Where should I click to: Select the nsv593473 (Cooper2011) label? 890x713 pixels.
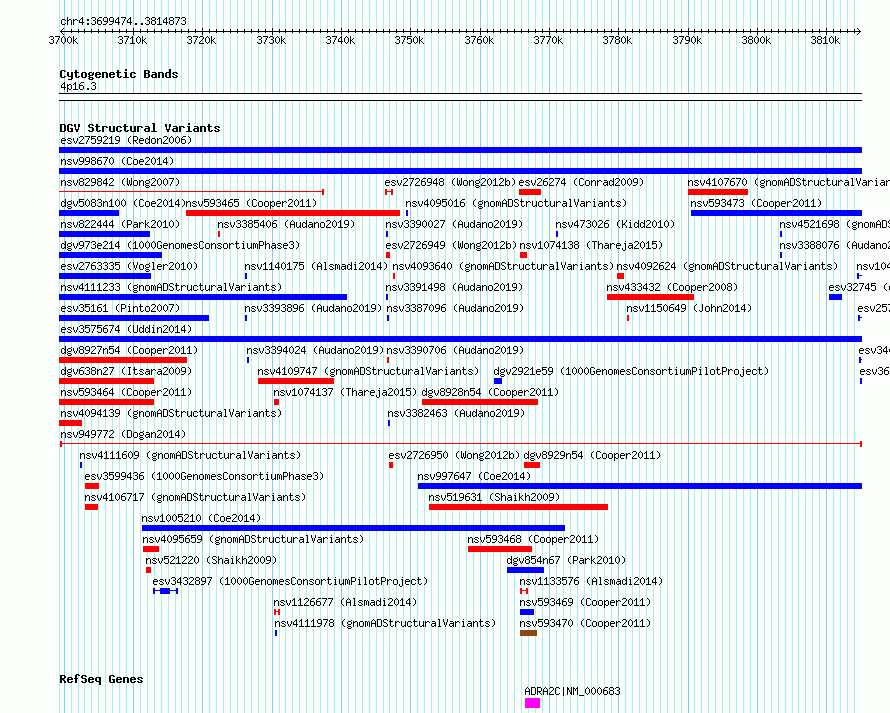756,203
